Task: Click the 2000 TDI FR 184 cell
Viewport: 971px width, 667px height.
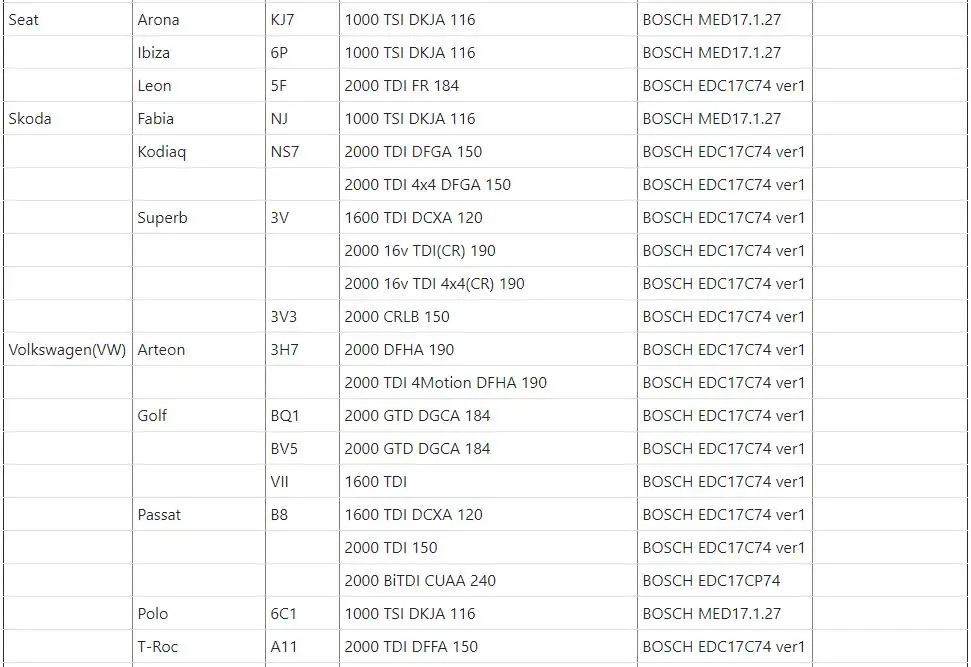Action: [488, 85]
